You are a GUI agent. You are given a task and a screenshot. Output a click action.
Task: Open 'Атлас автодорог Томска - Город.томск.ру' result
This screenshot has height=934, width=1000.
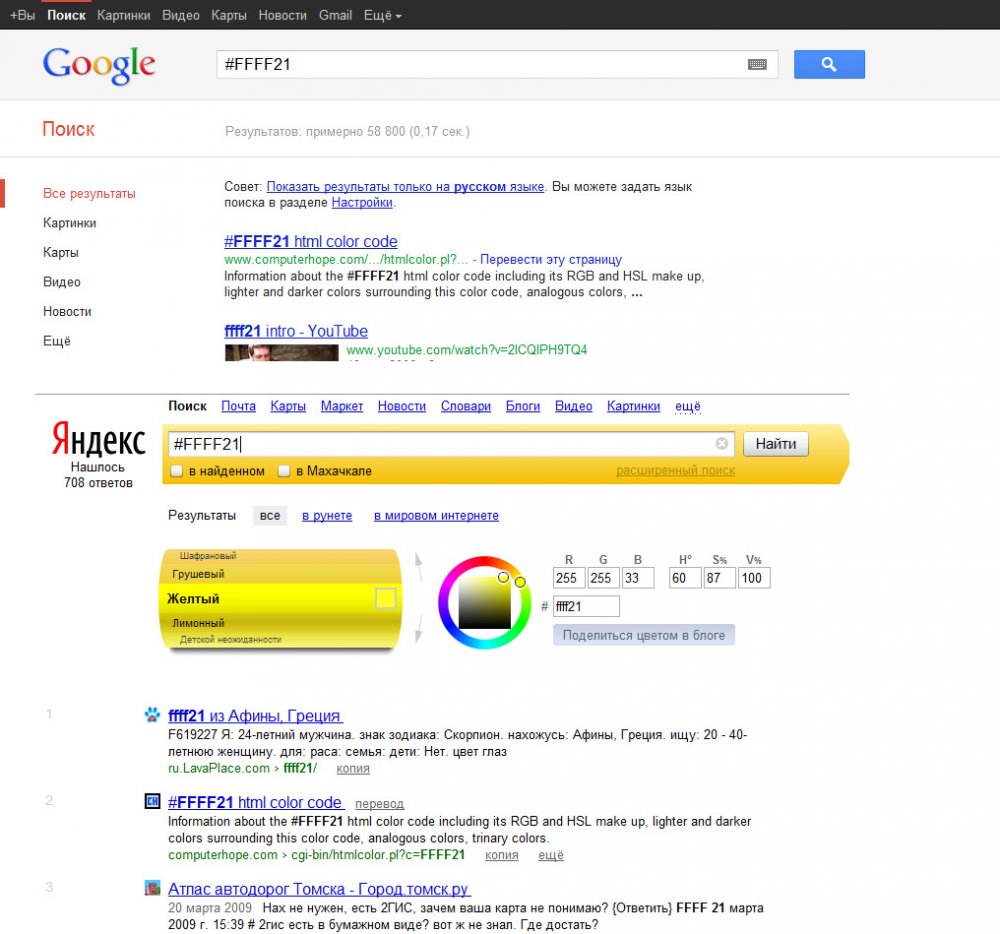pos(318,889)
